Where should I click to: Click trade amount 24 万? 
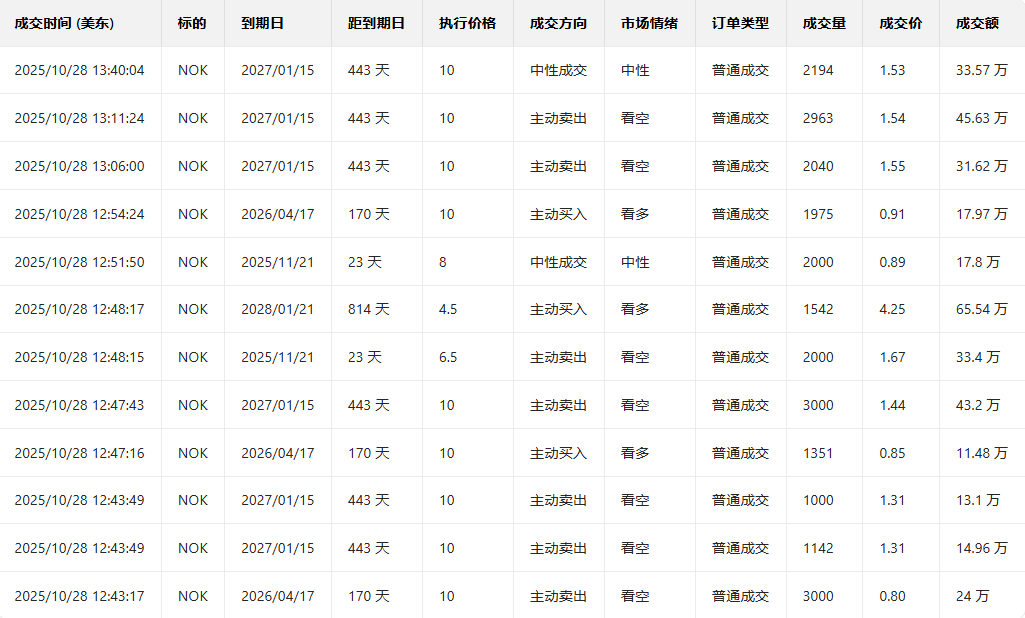[x=972, y=596]
